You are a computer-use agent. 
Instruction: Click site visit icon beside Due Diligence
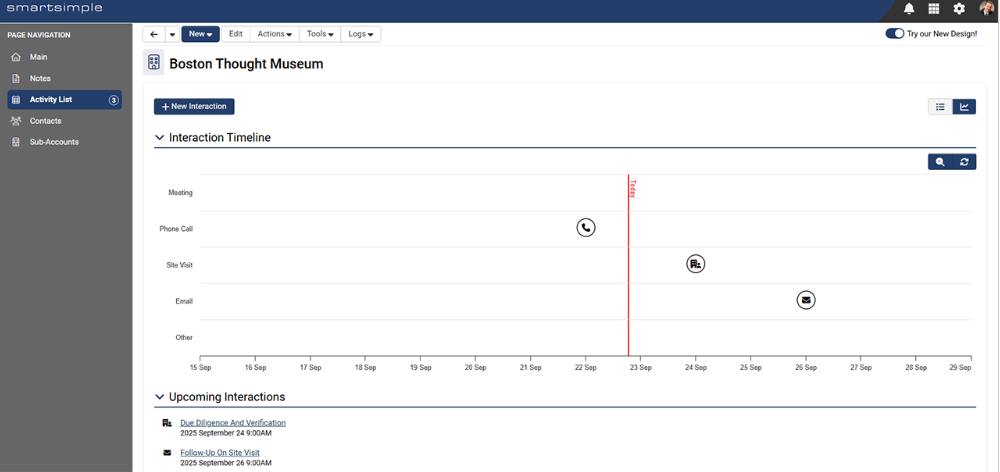167,423
